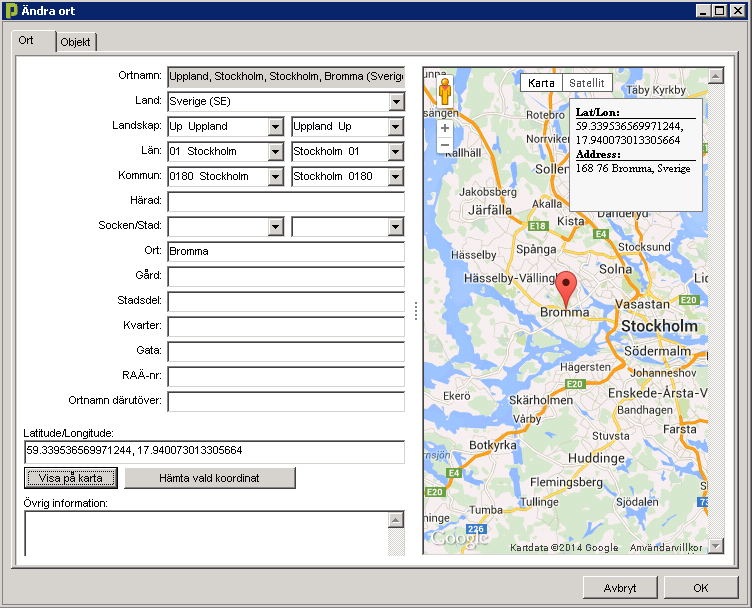This screenshot has height=608, width=752.
Task: Click Huddinge label on the map
Action: click(596, 458)
